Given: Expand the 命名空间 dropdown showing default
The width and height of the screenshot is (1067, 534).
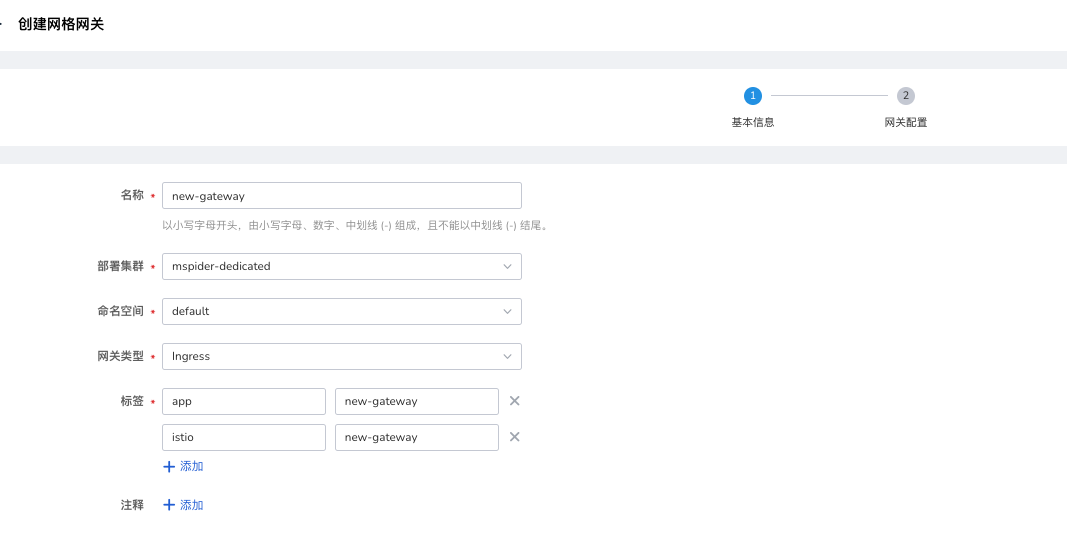Looking at the screenshot, I should (x=341, y=311).
